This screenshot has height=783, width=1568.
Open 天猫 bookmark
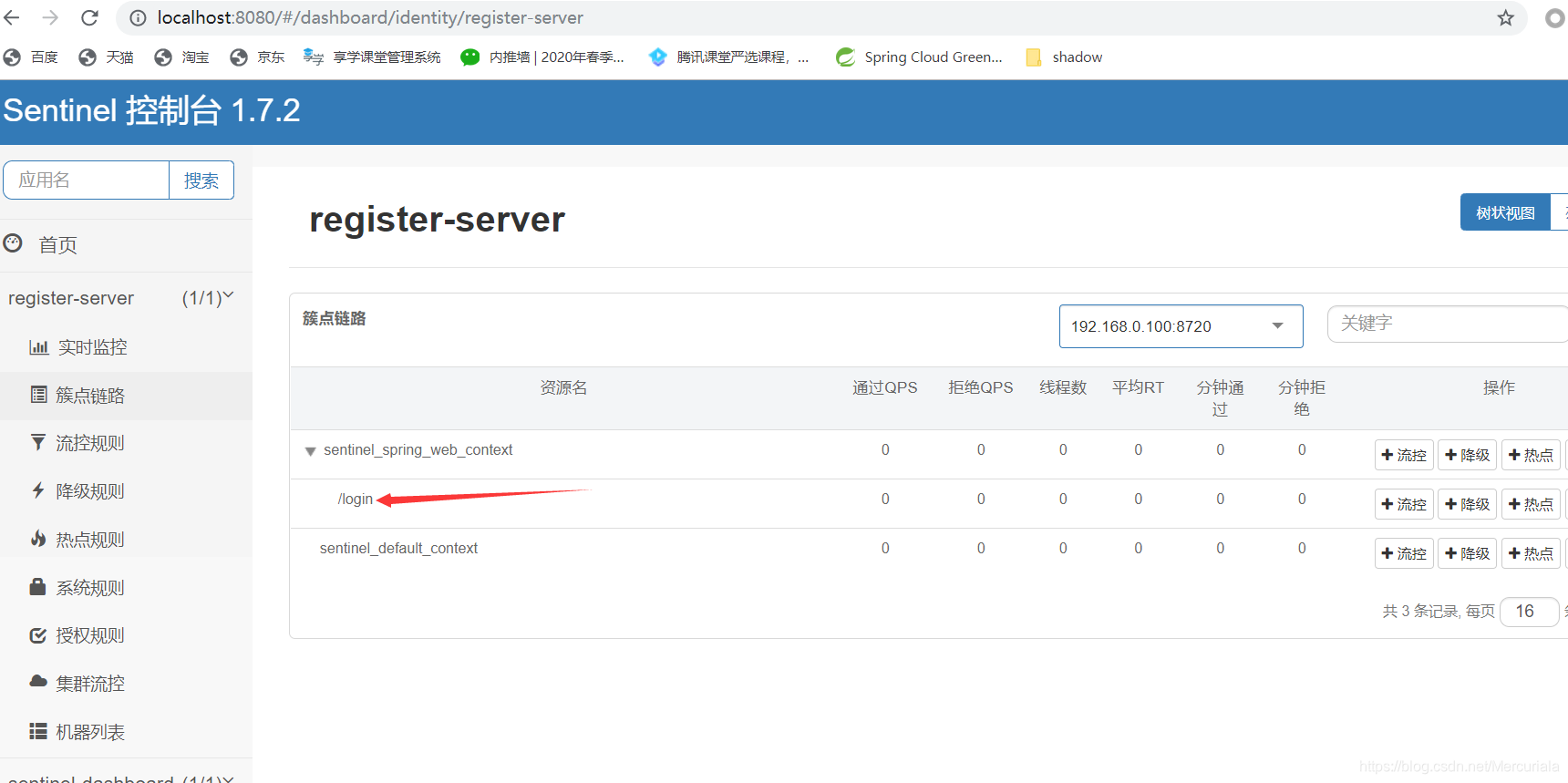(106, 57)
